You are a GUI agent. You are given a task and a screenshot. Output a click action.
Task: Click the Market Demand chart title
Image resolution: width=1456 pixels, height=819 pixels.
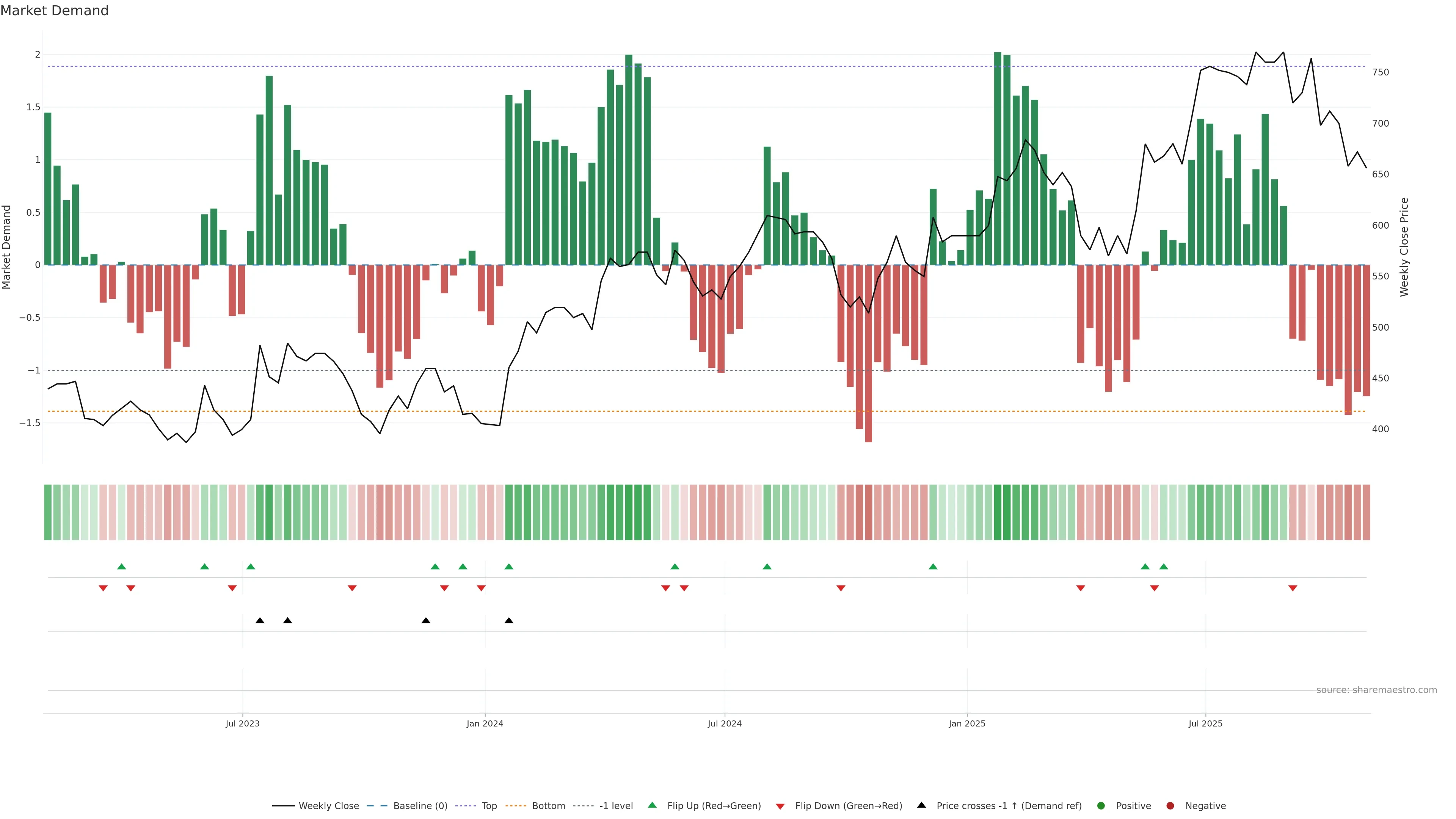tap(54, 11)
